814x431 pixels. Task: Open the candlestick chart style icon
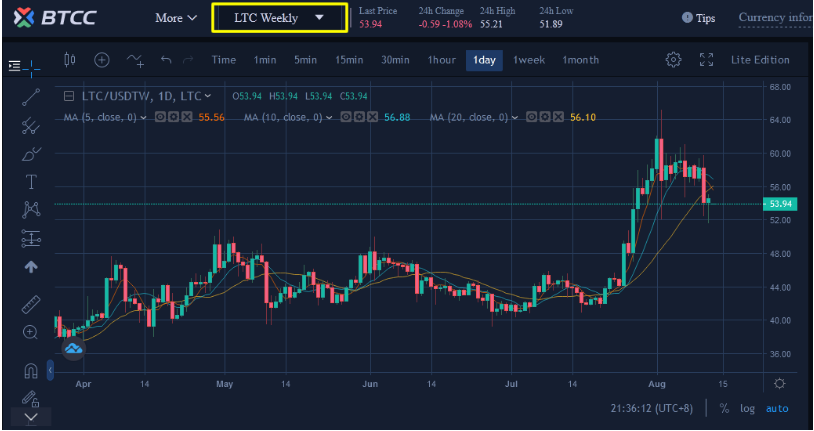click(x=70, y=60)
